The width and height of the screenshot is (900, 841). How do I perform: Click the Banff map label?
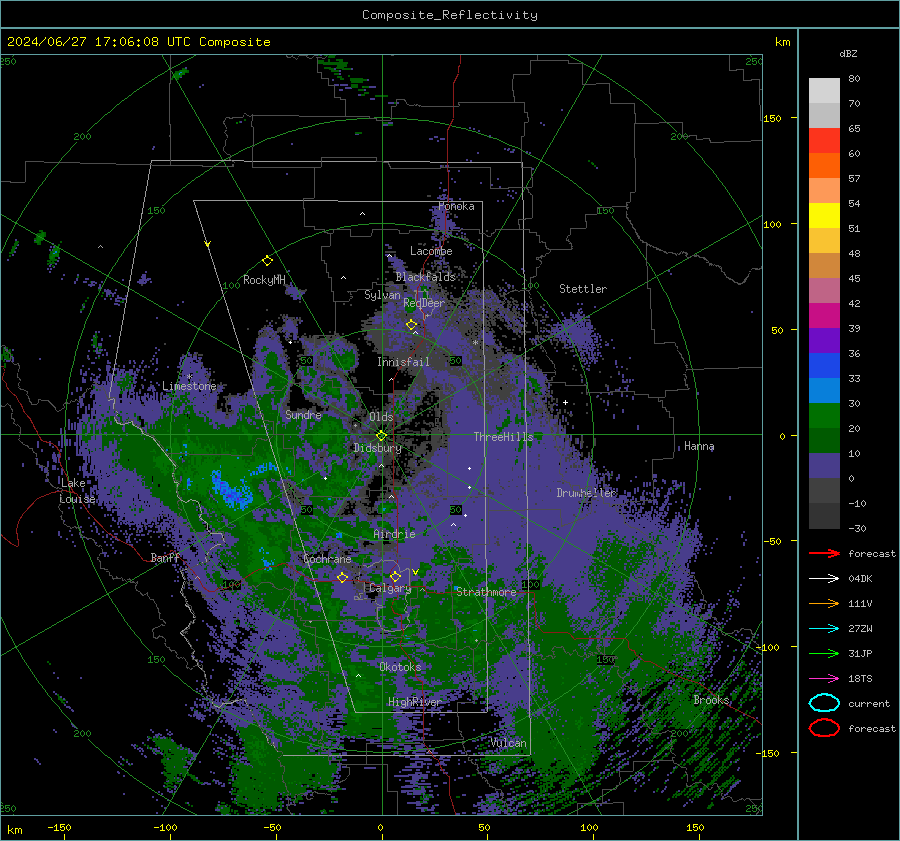(x=165, y=558)
